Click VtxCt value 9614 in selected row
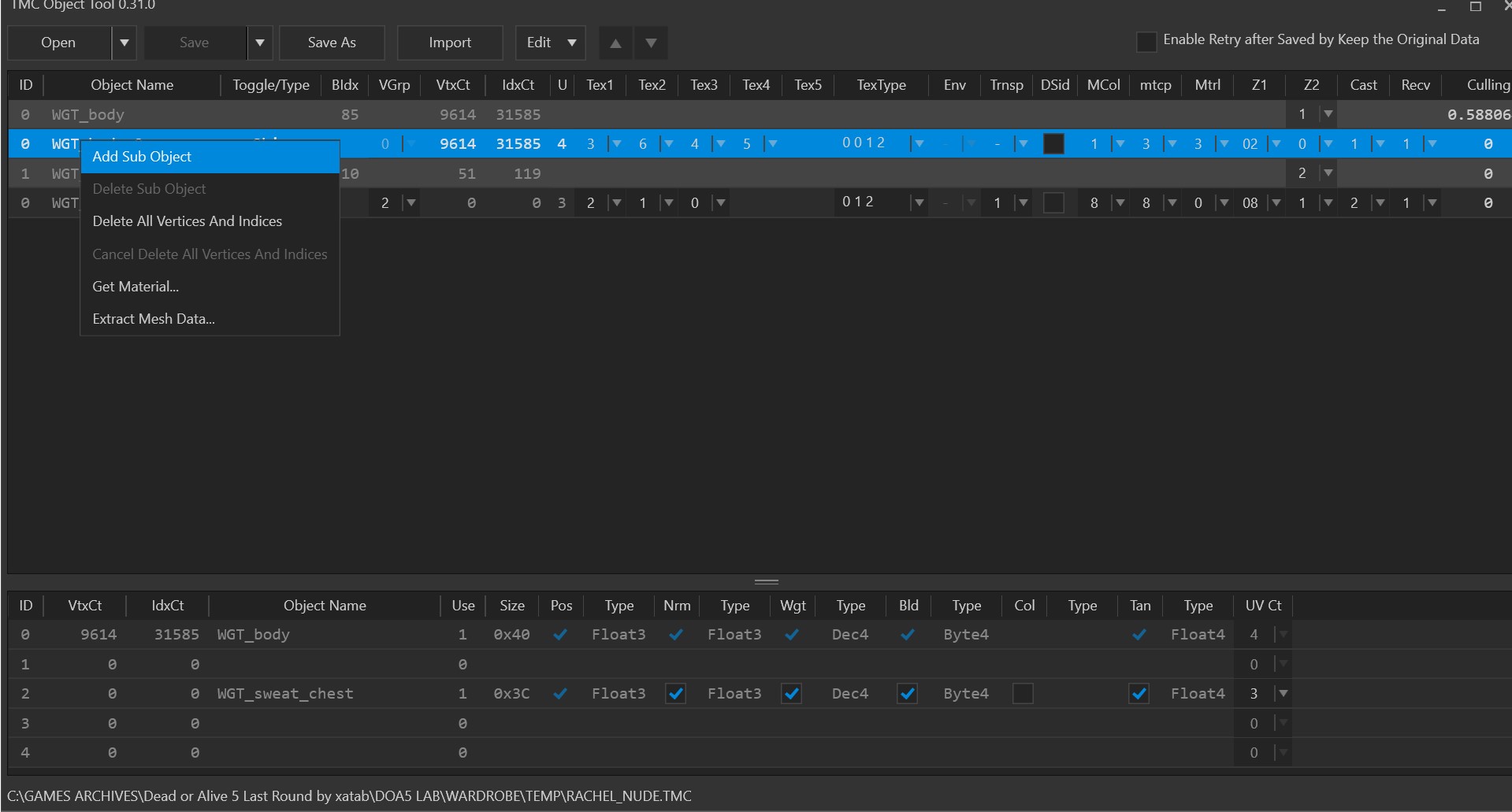Image resolution: width=1512 pixels, height=812 pixels. (458, 144)
